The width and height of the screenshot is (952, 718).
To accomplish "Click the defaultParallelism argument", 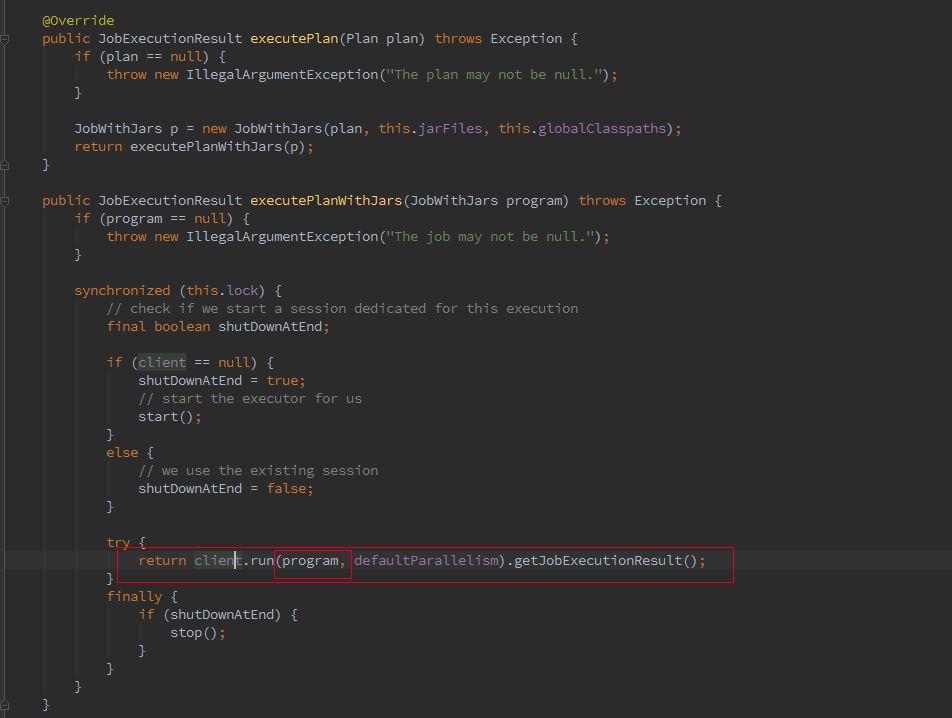I will [426, 561].
